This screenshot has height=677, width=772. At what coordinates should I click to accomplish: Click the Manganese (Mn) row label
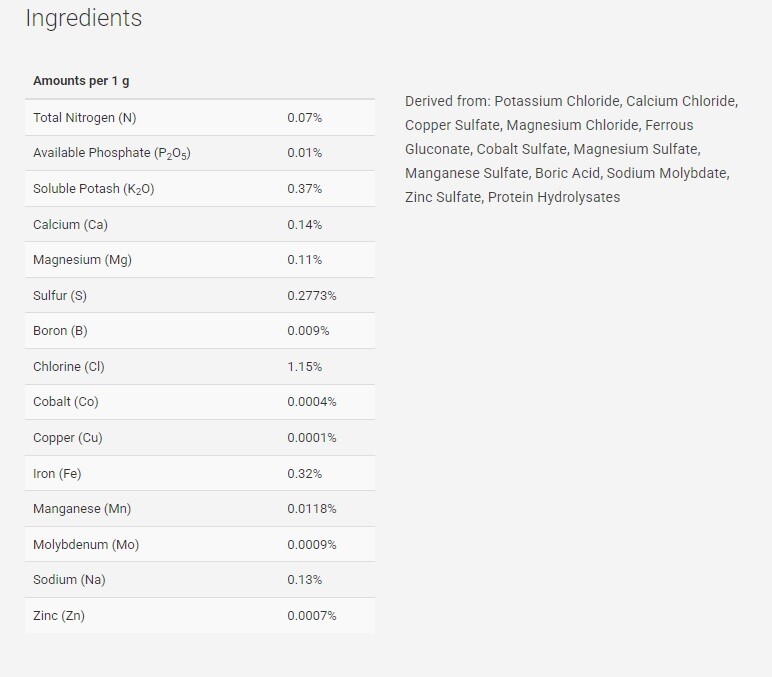click(x=82, y=509)
